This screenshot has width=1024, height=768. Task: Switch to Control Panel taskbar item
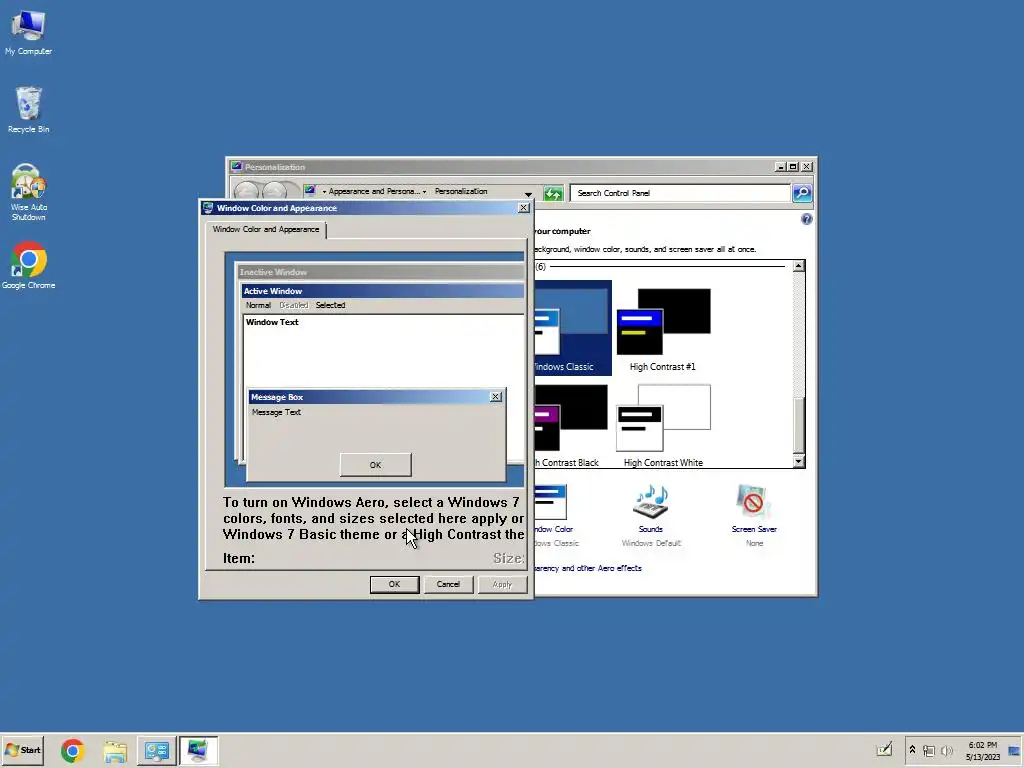click(x=157, y=750)
